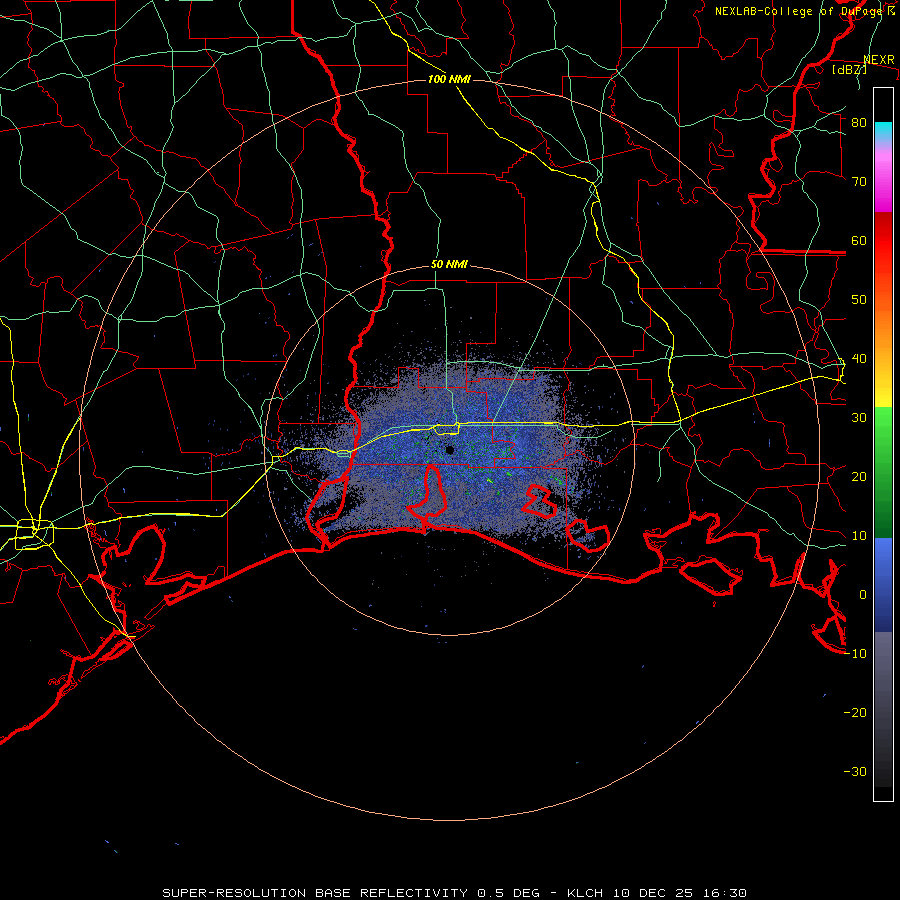Click the 80 value on the dBZ scale

859,123
